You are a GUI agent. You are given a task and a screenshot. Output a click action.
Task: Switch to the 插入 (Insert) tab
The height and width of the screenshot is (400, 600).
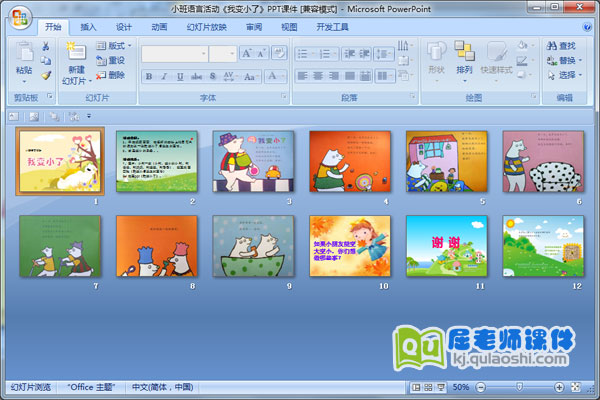point(89,27)
